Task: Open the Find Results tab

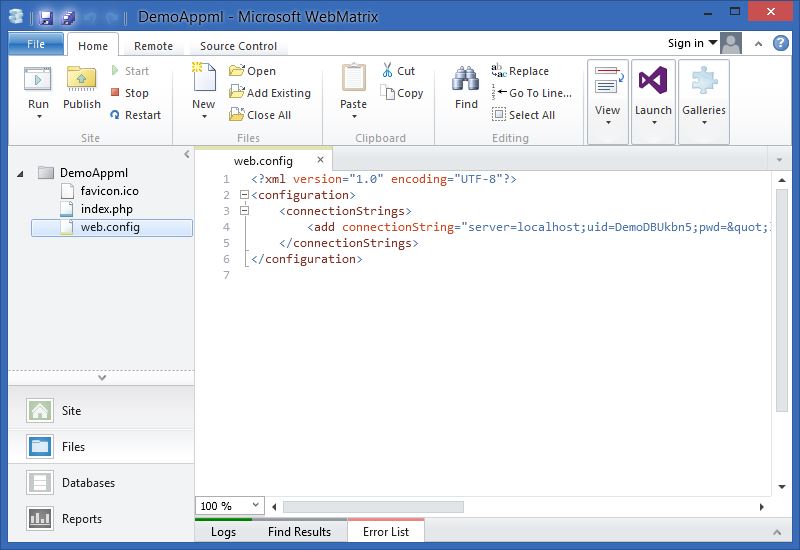Action: [299, 532]
